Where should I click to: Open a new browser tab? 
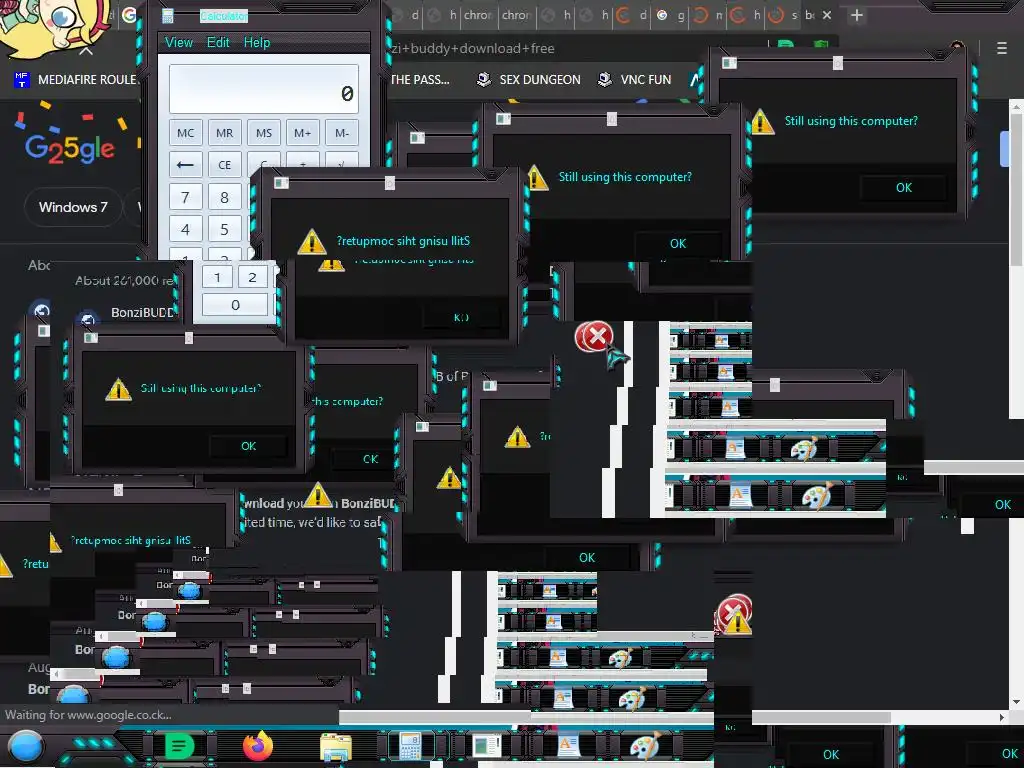857,15
